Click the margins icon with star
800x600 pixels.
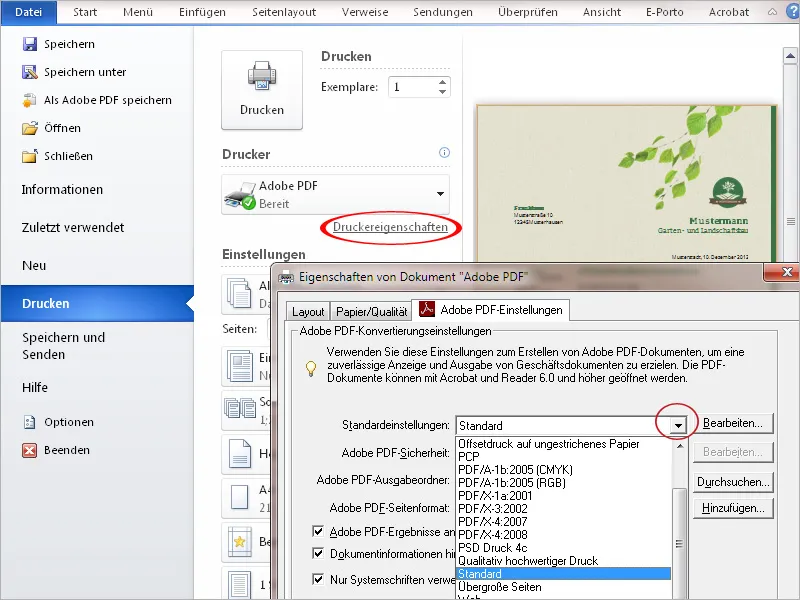(239, 541)
